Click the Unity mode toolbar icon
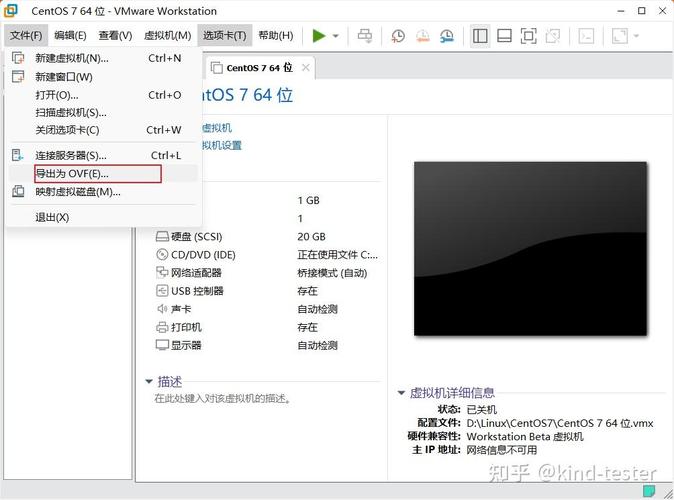This screenshot has width=674, height=500. (553, 36)
